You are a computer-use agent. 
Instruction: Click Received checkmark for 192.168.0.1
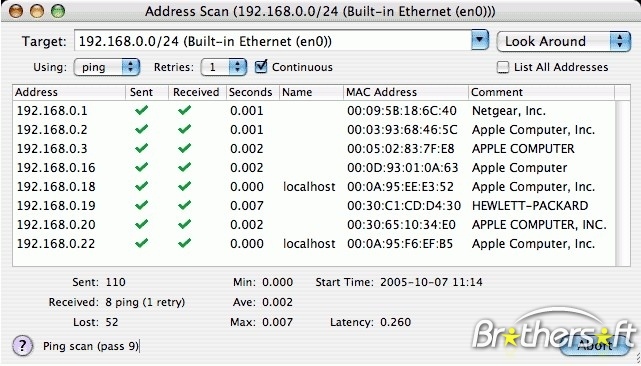(x=184, y=110)
